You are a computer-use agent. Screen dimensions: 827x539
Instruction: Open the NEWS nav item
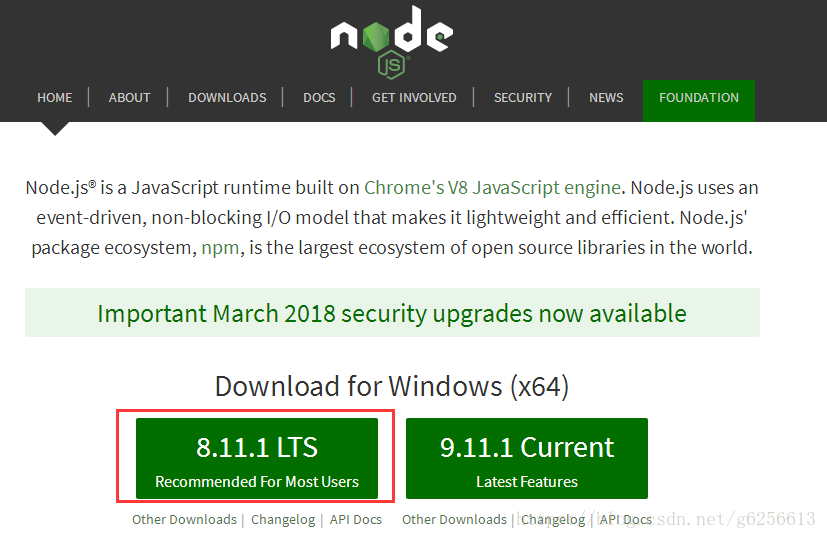pyautogui.click(x=606, y=98)
